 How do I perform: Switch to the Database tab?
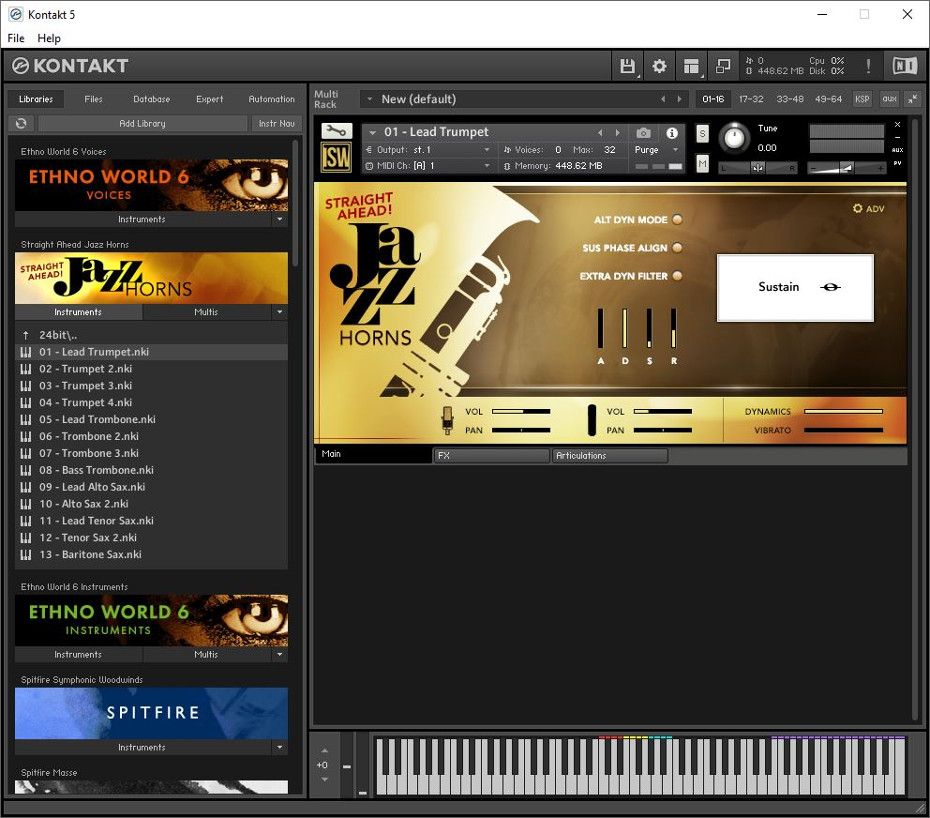pyautogui.click(x=151, y=99)
